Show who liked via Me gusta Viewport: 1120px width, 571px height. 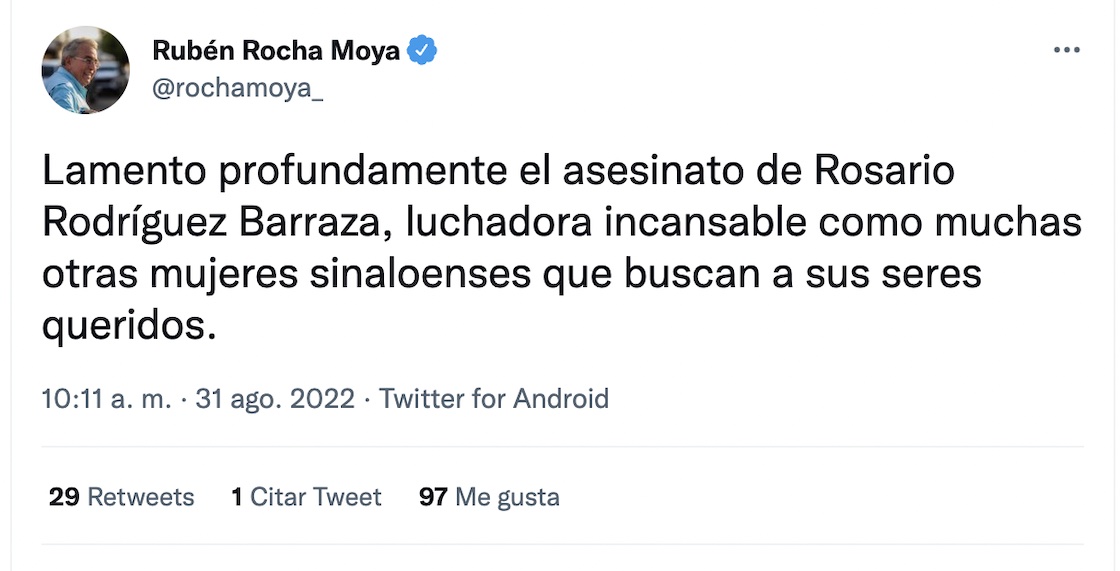click(507, 497)
